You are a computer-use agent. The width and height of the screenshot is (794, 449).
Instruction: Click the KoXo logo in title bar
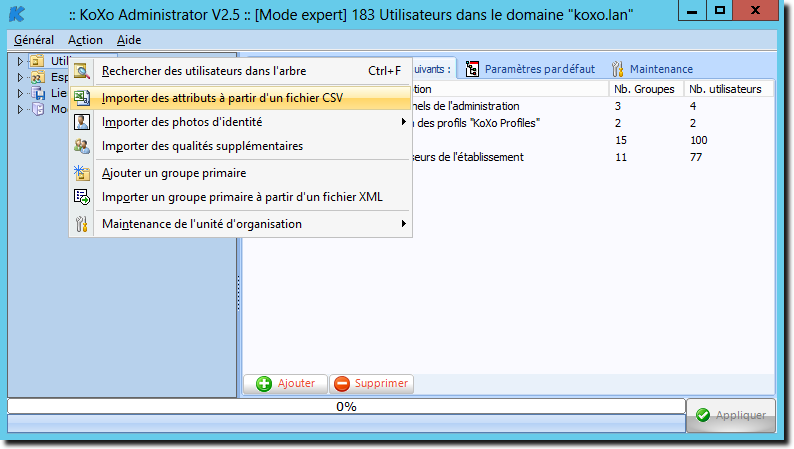[x=17, y=14]
